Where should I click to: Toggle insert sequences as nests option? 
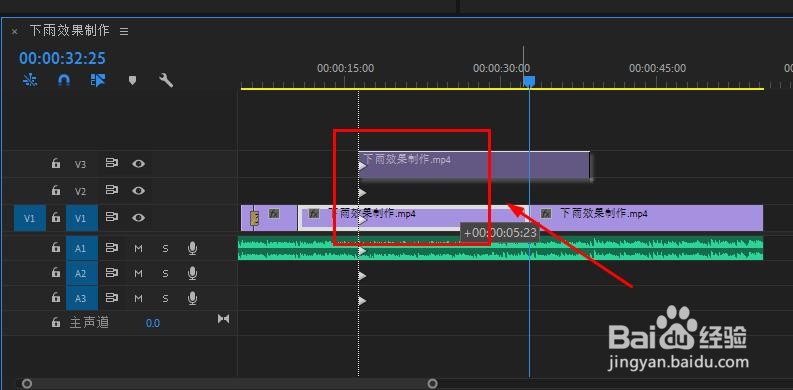coord(30,80)
